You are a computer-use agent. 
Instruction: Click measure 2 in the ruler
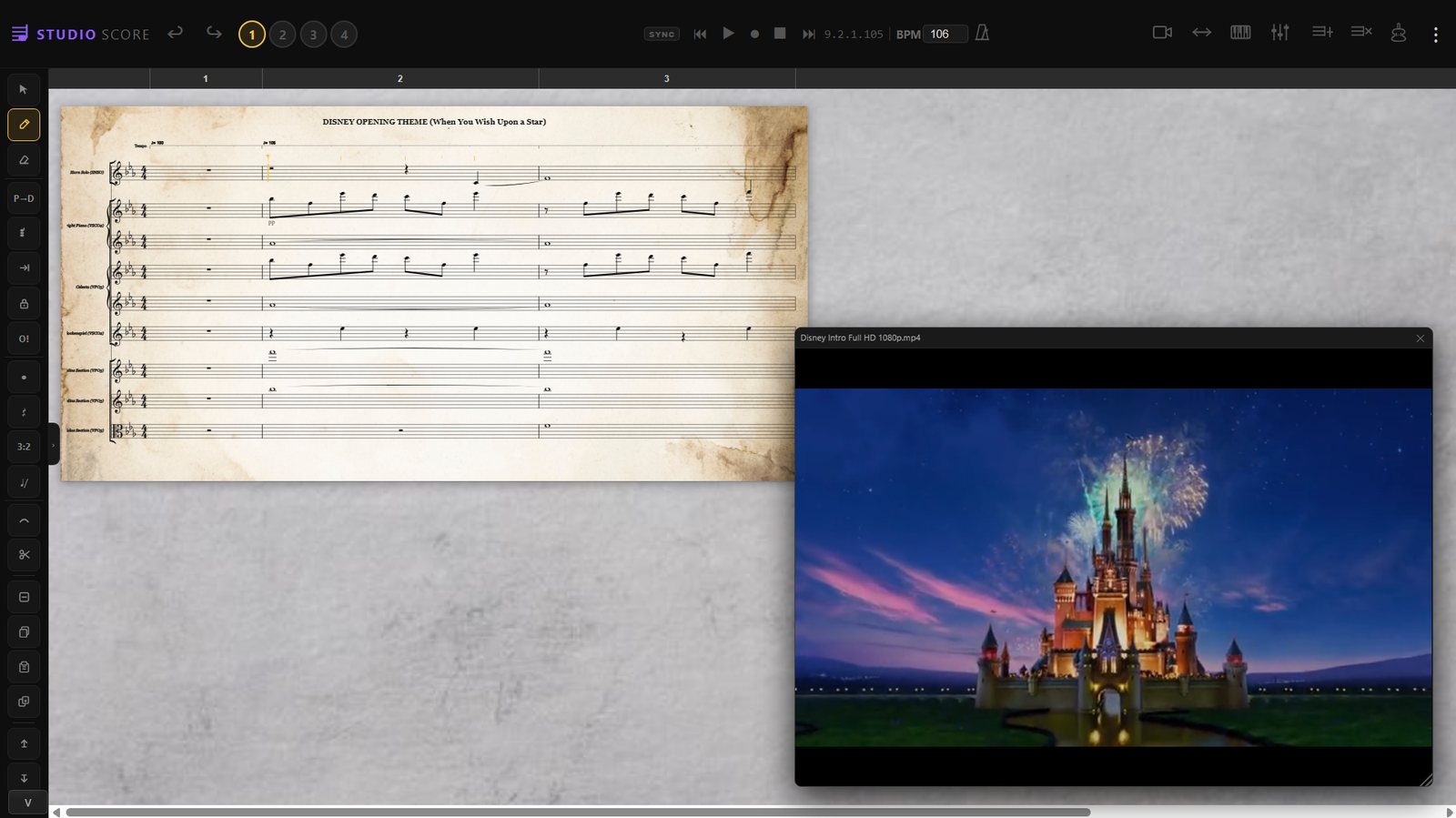400,78
